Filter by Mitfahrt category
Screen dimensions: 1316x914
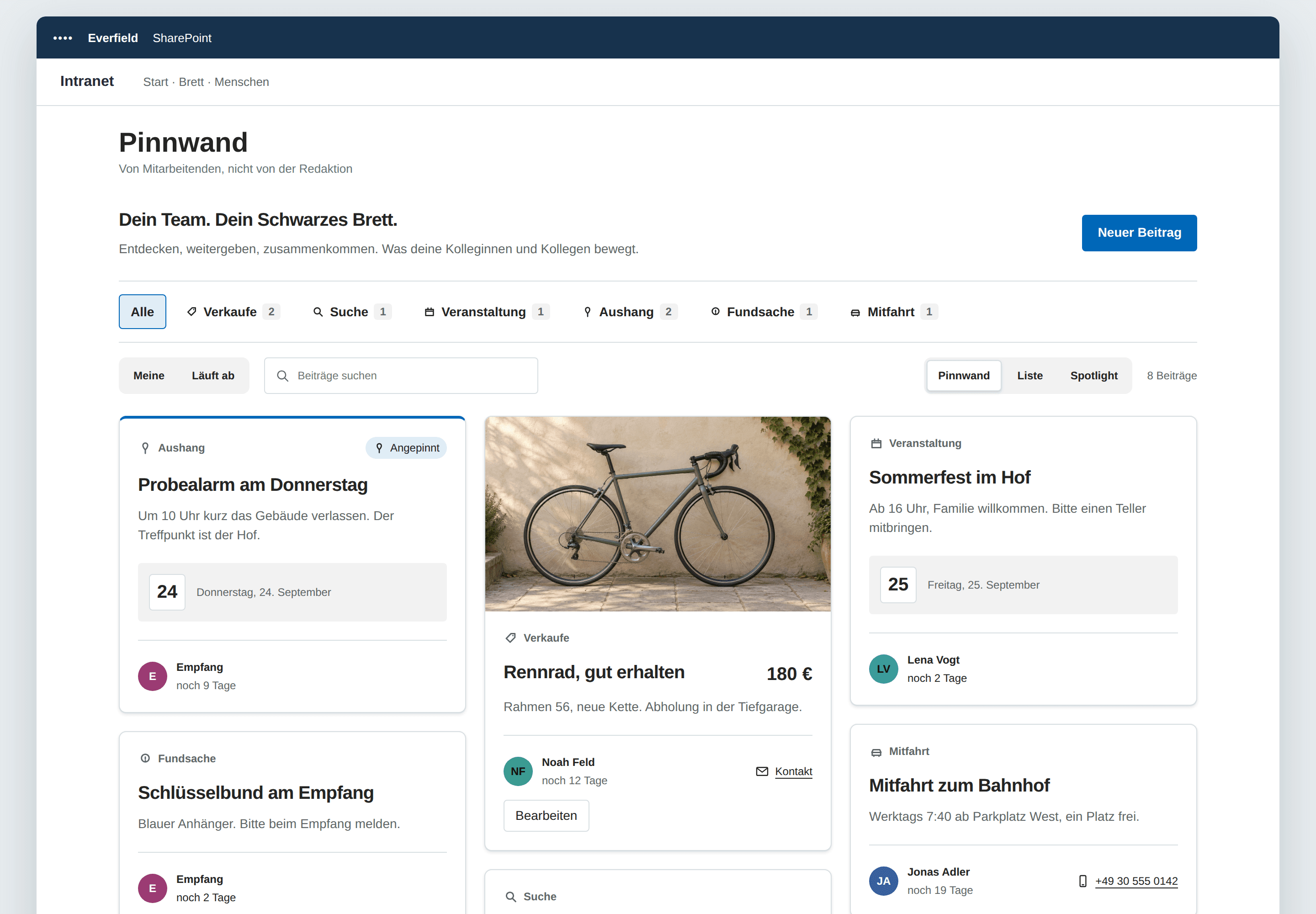coord(894,312)
